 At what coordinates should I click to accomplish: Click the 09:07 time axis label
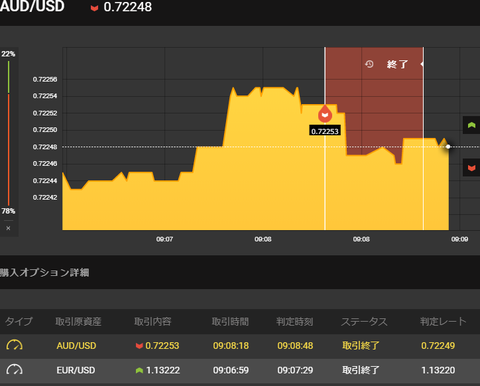[165, 239]
